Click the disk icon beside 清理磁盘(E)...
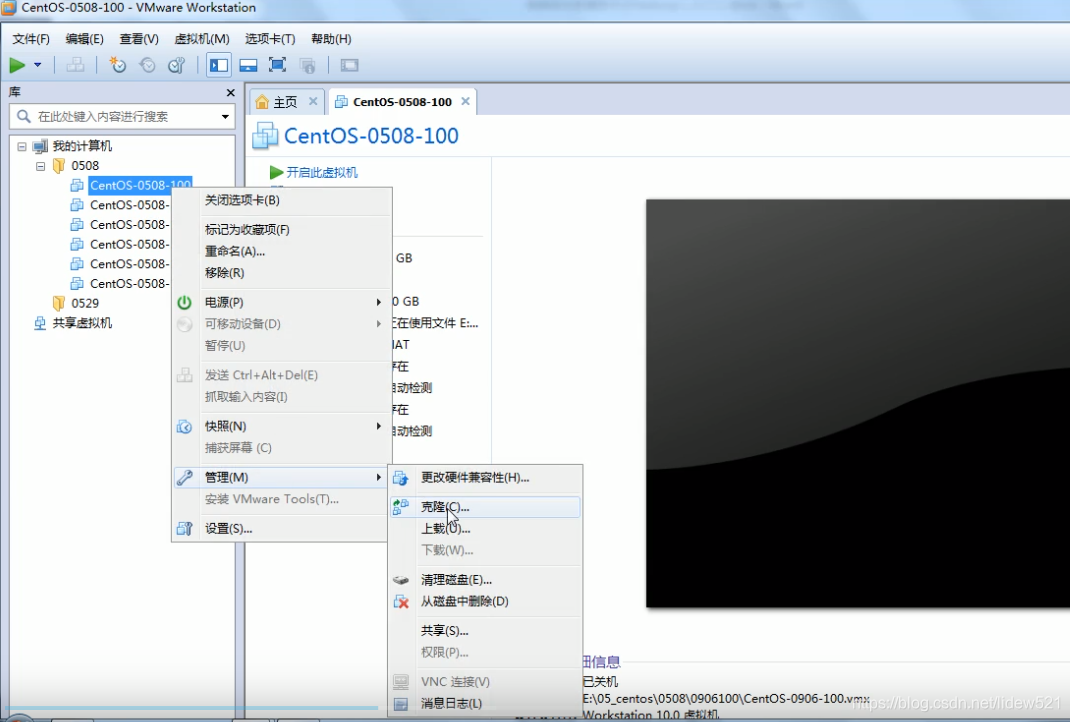The width and height of the screenshot is (1070, 722). (401, 580)
